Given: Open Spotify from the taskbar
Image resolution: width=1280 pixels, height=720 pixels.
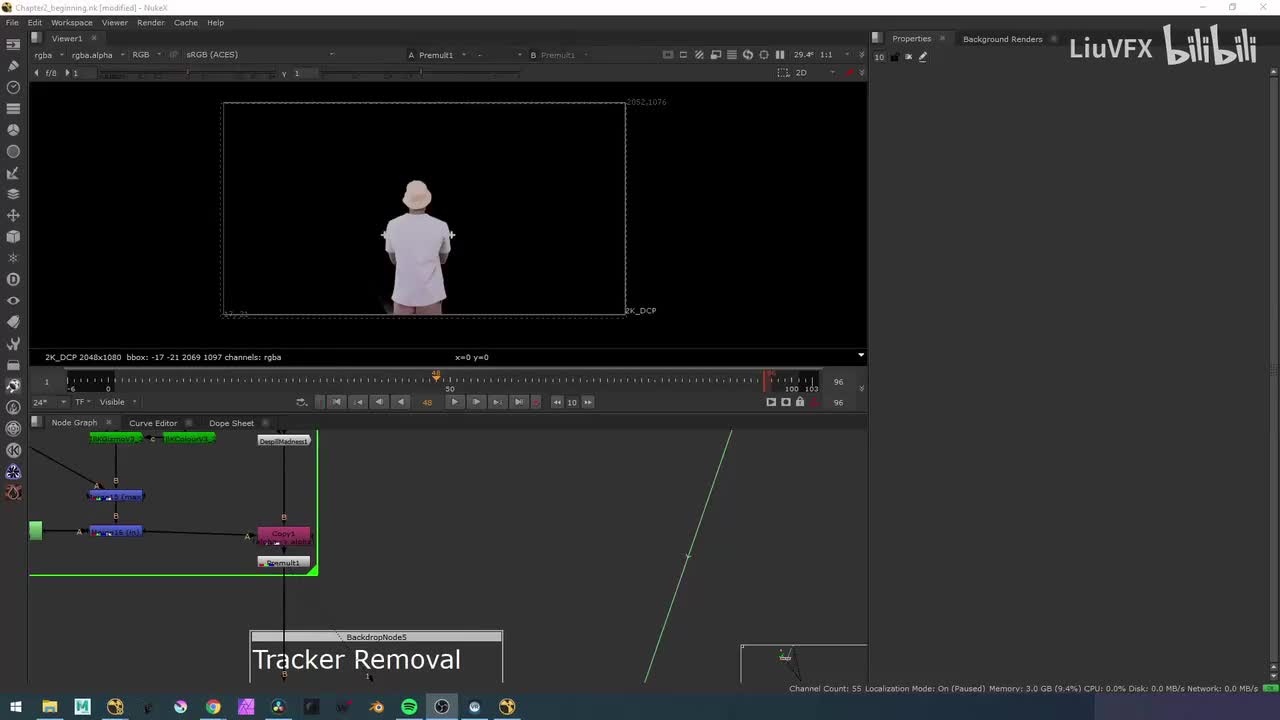Looking at the screenshot, I should tap(409, 707).
